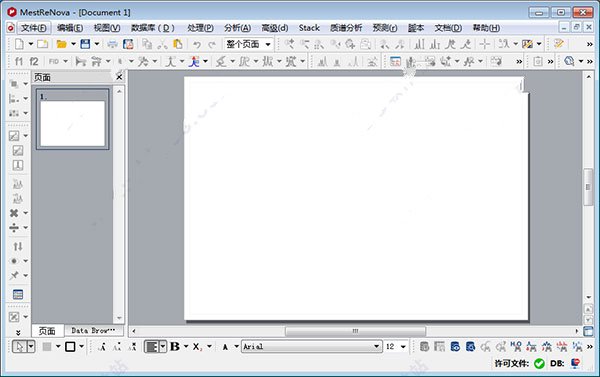Open the 分析(A) menu
Screen dimensions: 600x377
coord(238,28)
